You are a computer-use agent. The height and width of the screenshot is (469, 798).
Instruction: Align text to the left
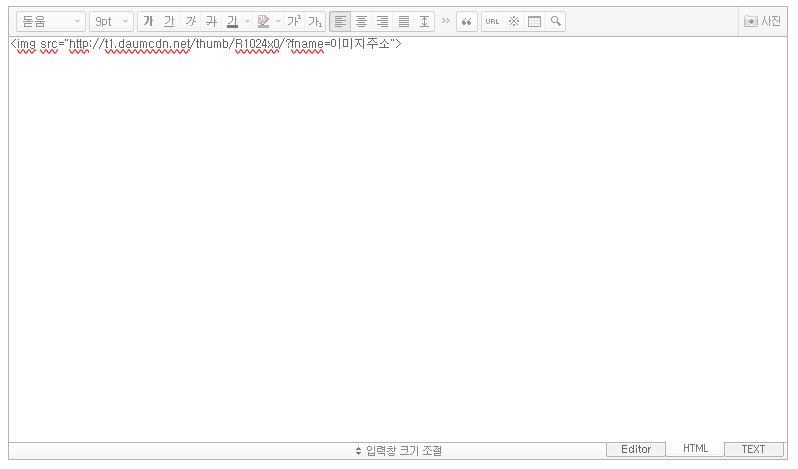pyautogui.click(x=340, y=21)
